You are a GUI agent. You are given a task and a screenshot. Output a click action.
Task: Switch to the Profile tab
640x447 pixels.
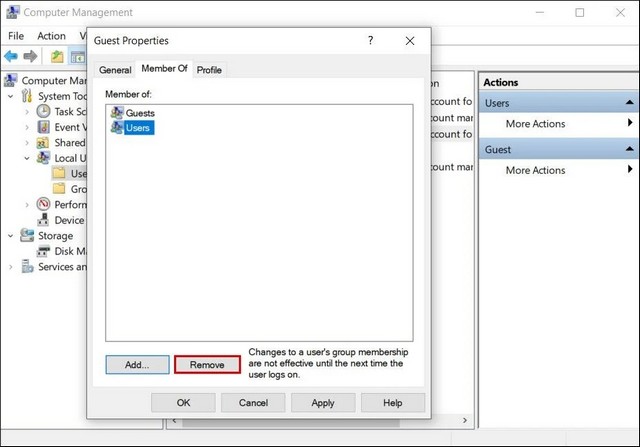click(x=209, y=70)
